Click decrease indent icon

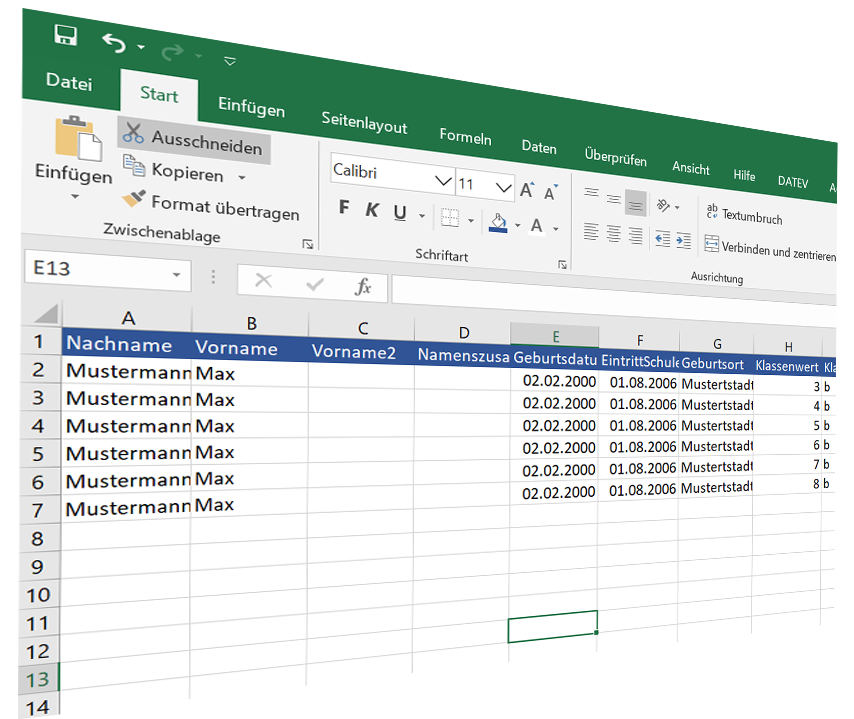coord(663,238)
